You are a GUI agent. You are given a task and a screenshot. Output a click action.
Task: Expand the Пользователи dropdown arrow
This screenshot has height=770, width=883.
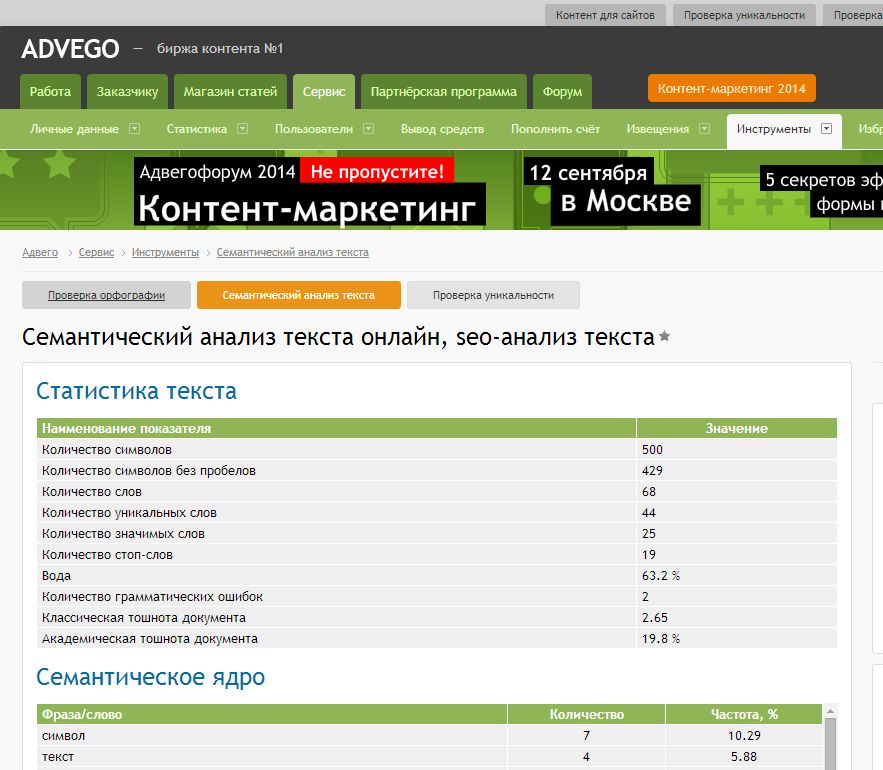coord(368,129)
